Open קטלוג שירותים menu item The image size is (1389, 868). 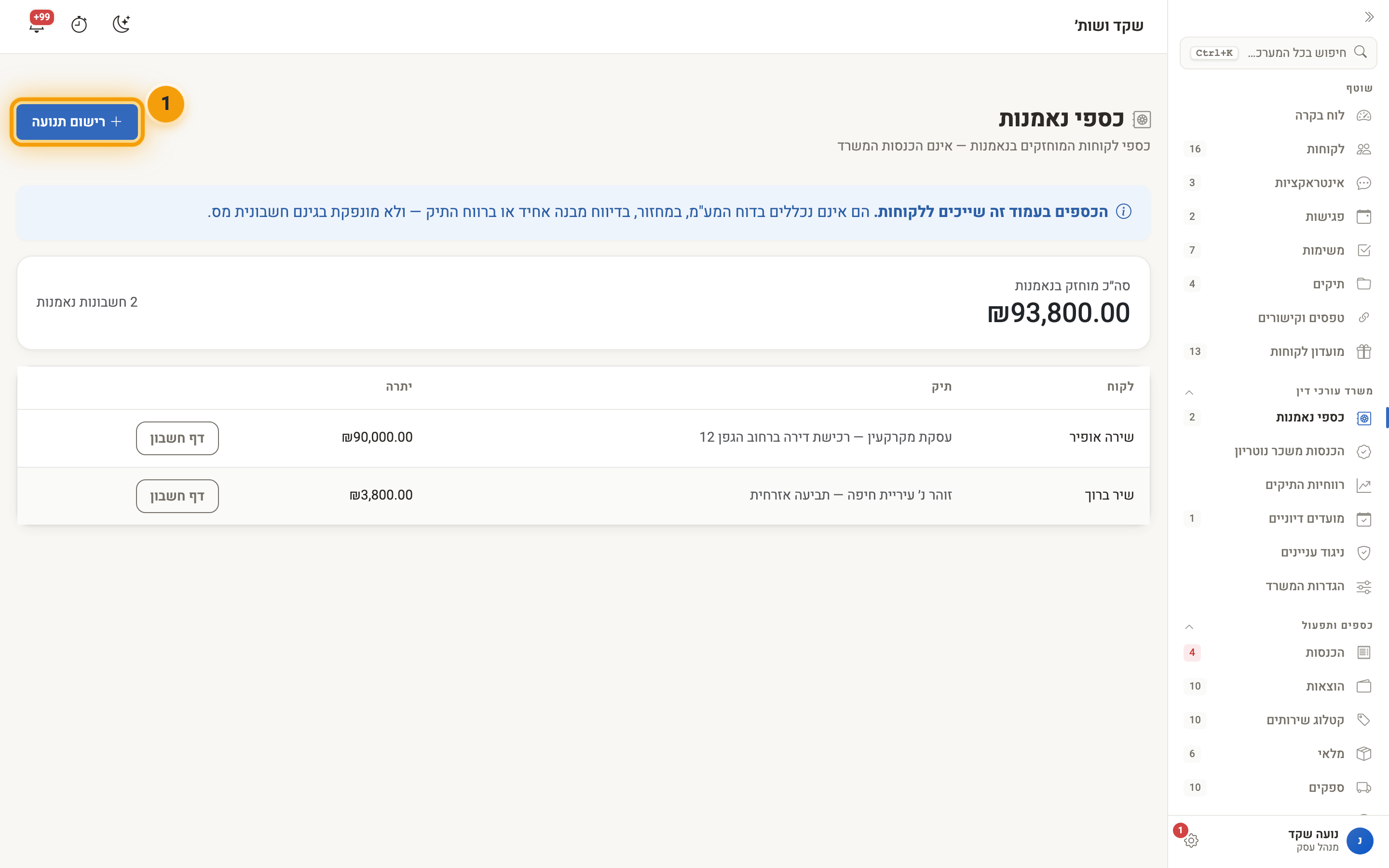click(1278, 720)
